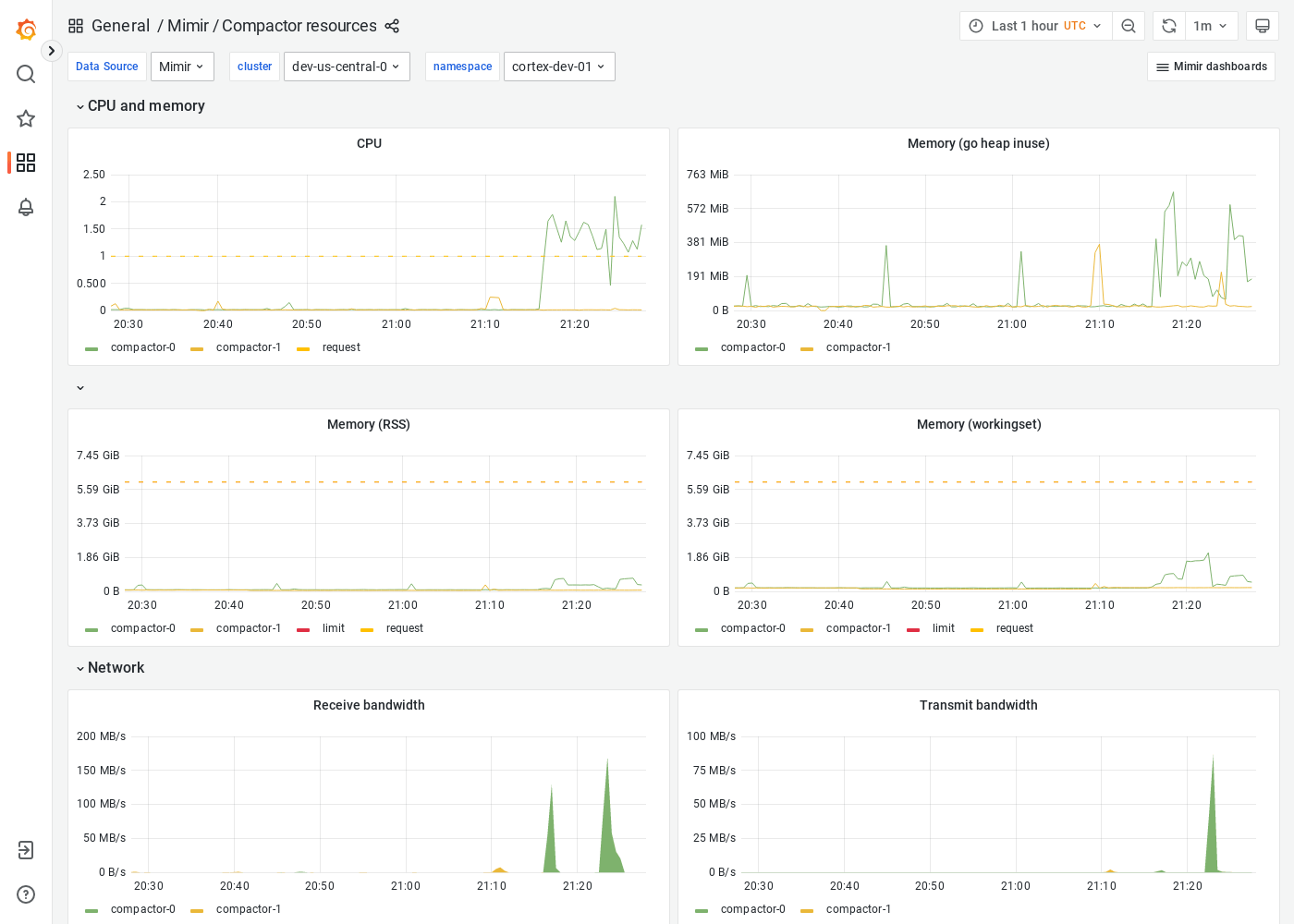The height and width of the screenshot is (924, 1294).
Task: Toggle the limit series in Memory RSS legend
Action: coord(334,628)
